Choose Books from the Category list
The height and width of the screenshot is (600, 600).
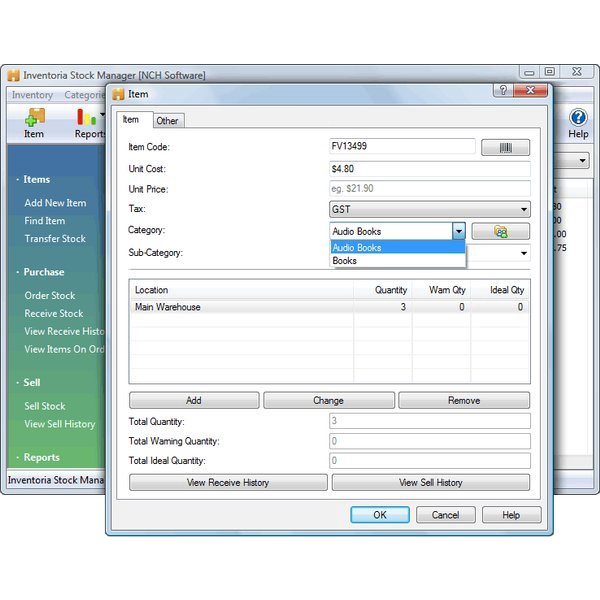(398, 261)
